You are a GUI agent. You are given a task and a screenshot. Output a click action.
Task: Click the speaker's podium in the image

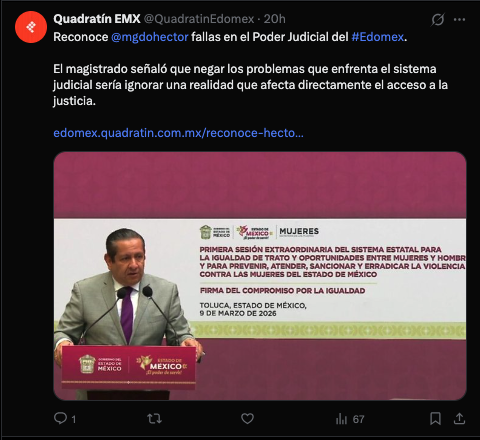[129, 368]
